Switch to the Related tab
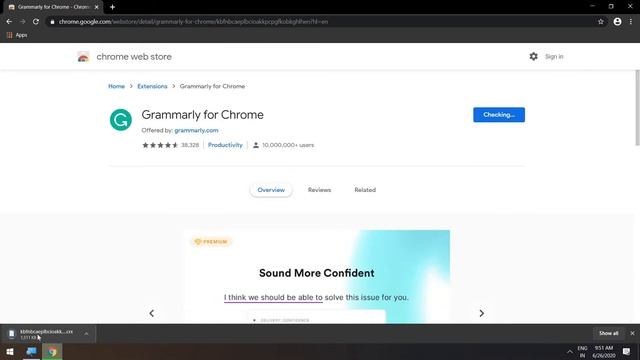The image size is (640, 360). coord(365,190)
